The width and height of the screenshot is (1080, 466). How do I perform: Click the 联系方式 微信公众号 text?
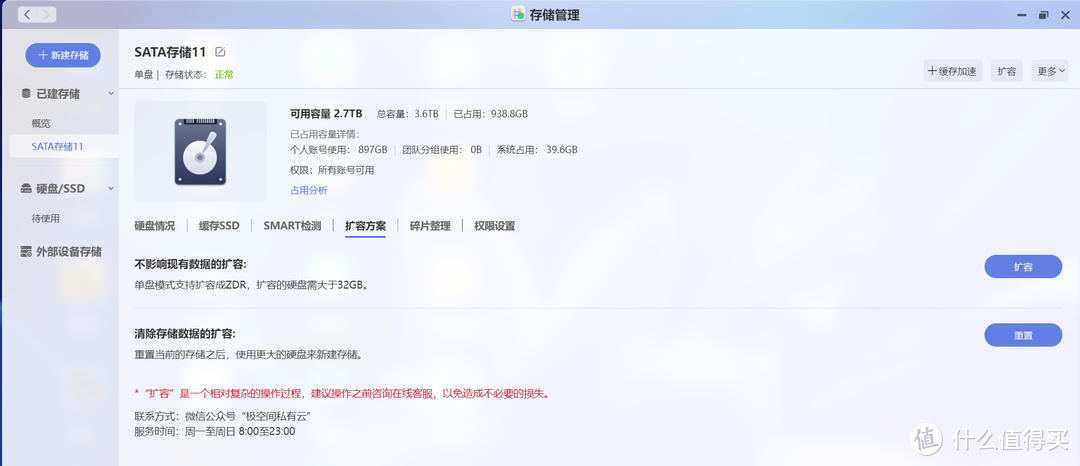pyautogui.click(x=224, y=416)
